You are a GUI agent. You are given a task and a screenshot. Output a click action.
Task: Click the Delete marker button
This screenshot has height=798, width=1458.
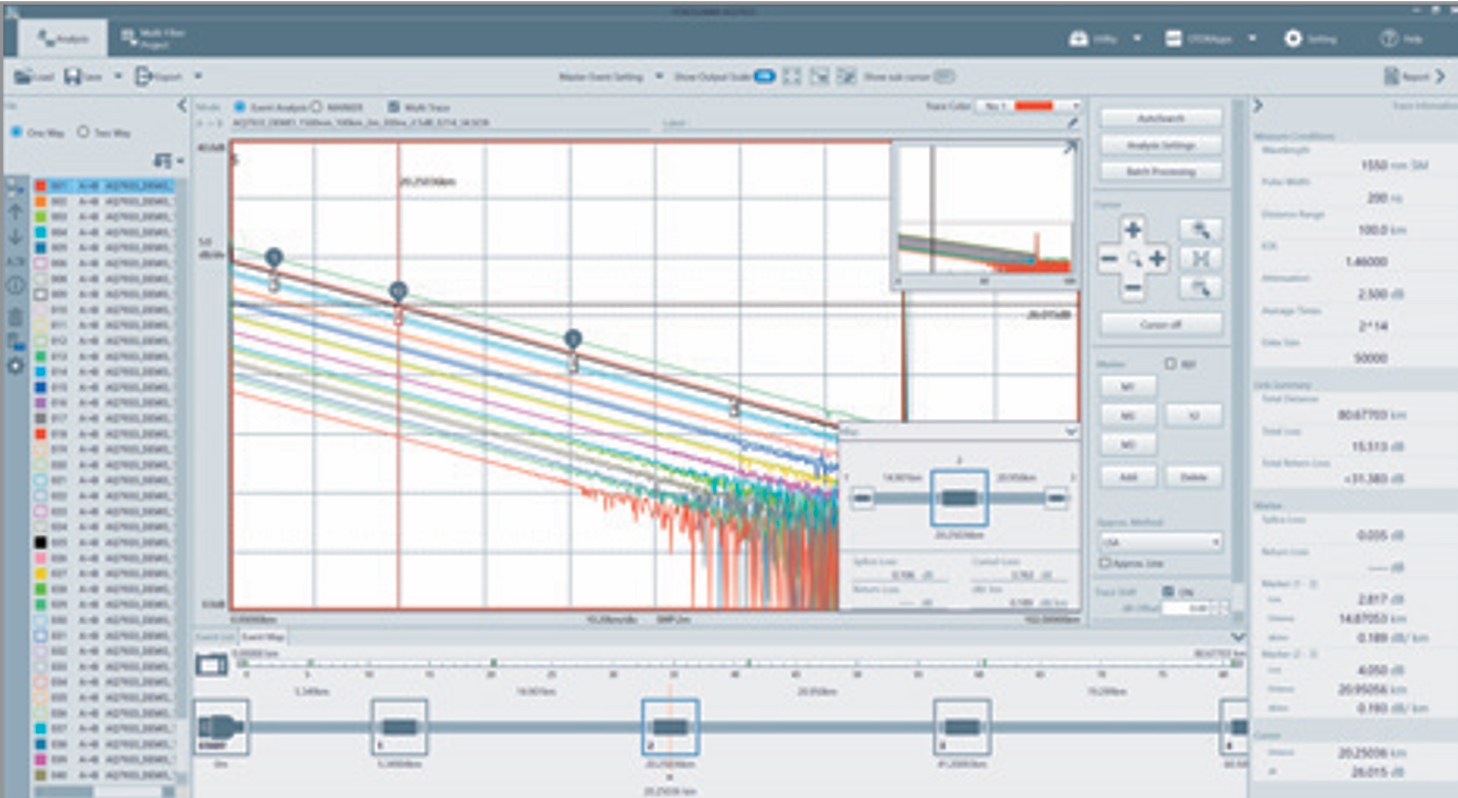click(x=1194, y=477)
